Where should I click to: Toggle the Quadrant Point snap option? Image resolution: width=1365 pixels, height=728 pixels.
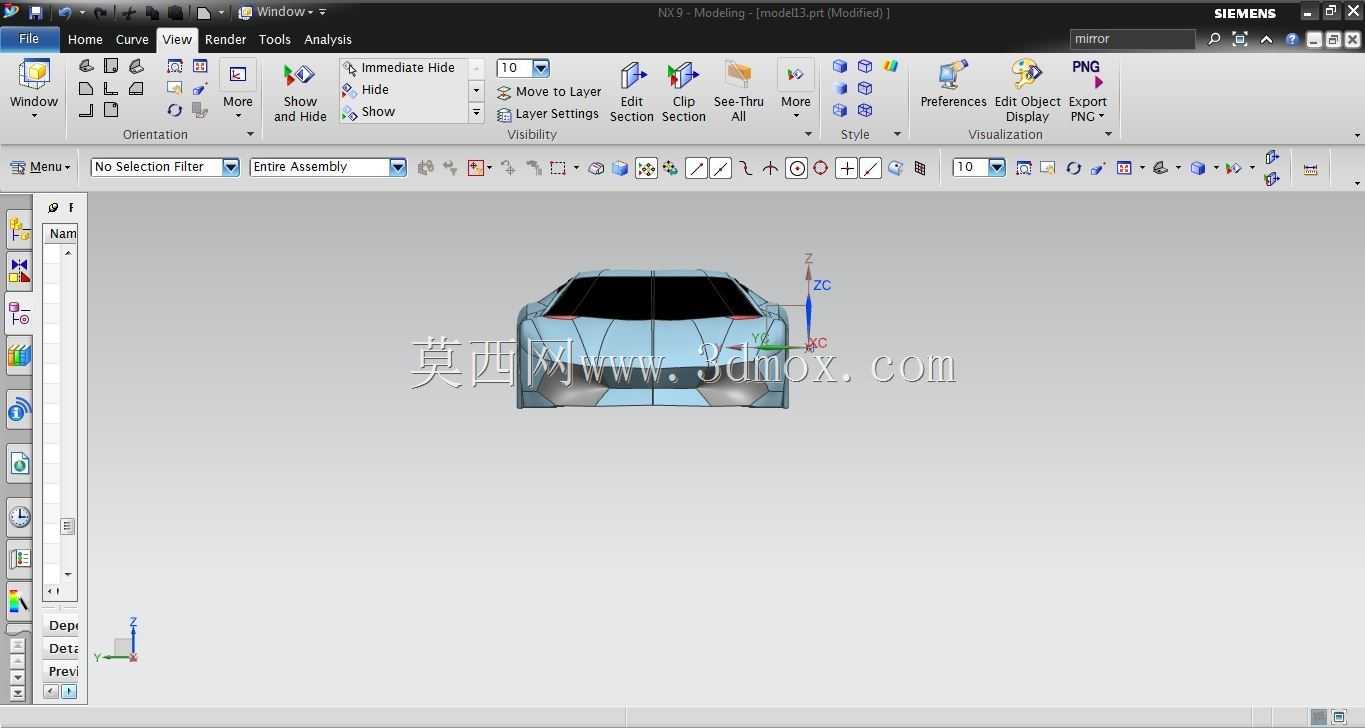(x=820, y=168)
